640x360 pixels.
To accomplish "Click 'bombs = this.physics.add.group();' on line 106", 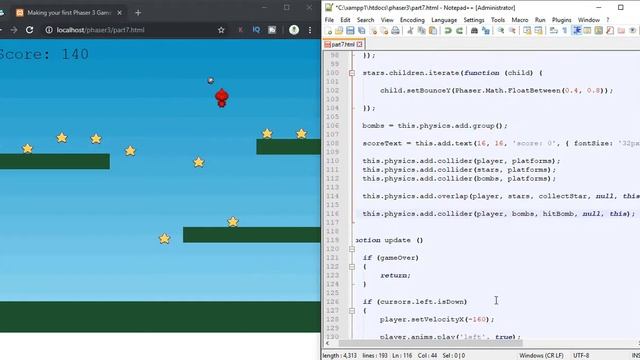I will coord(435,126).
